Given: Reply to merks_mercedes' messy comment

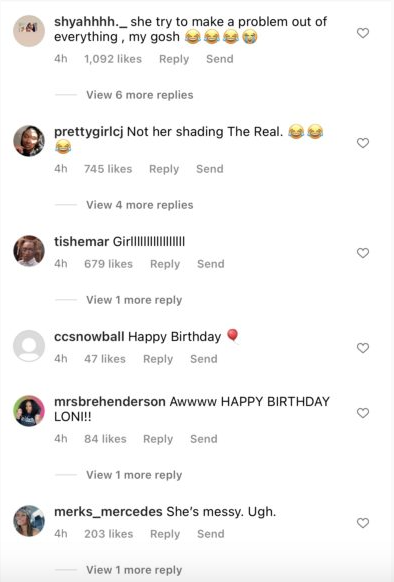Looking at the screenshot, I should pos(165,534).
